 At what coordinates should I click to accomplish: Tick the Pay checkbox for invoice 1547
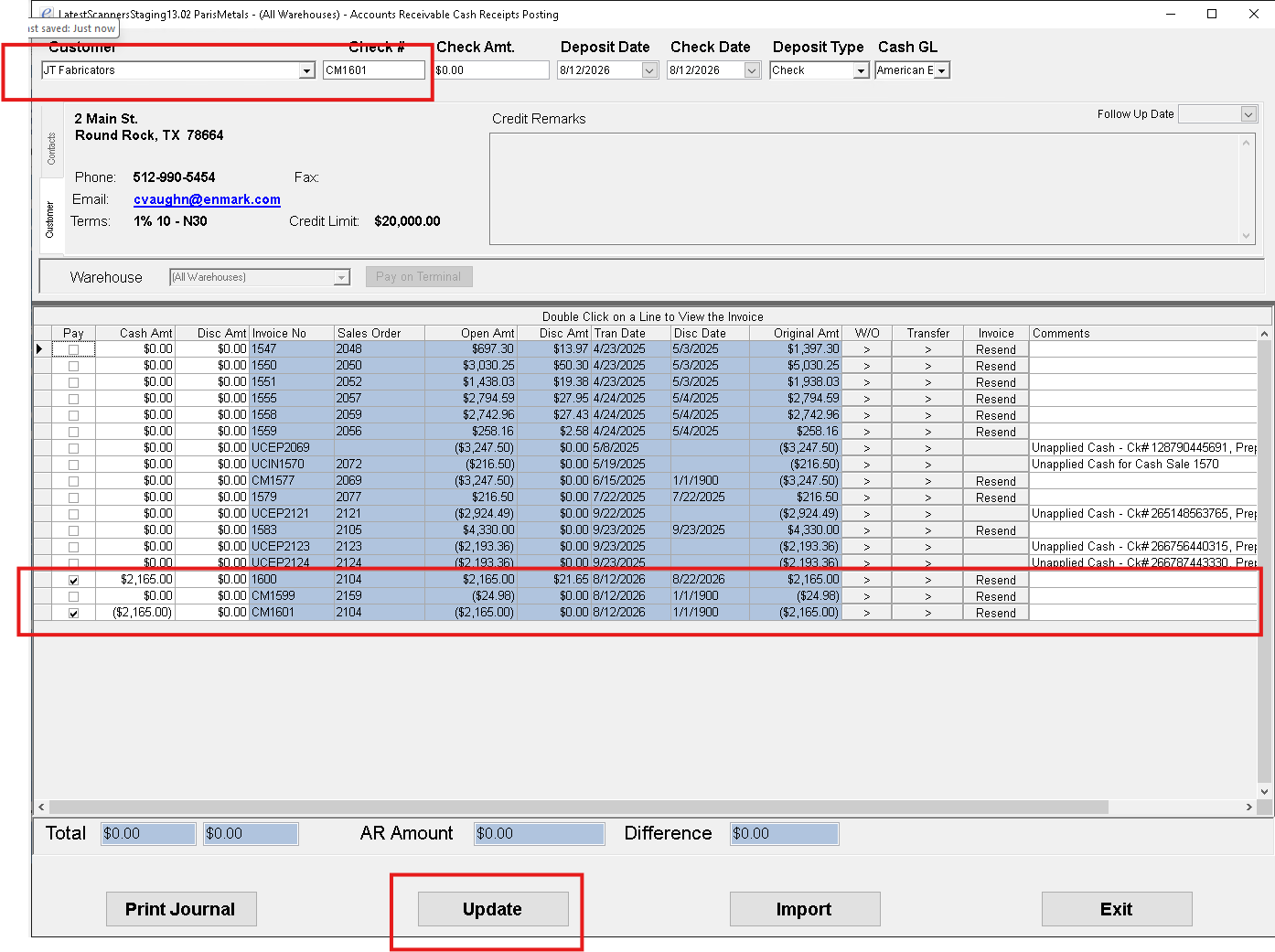(x=73, y=349)
